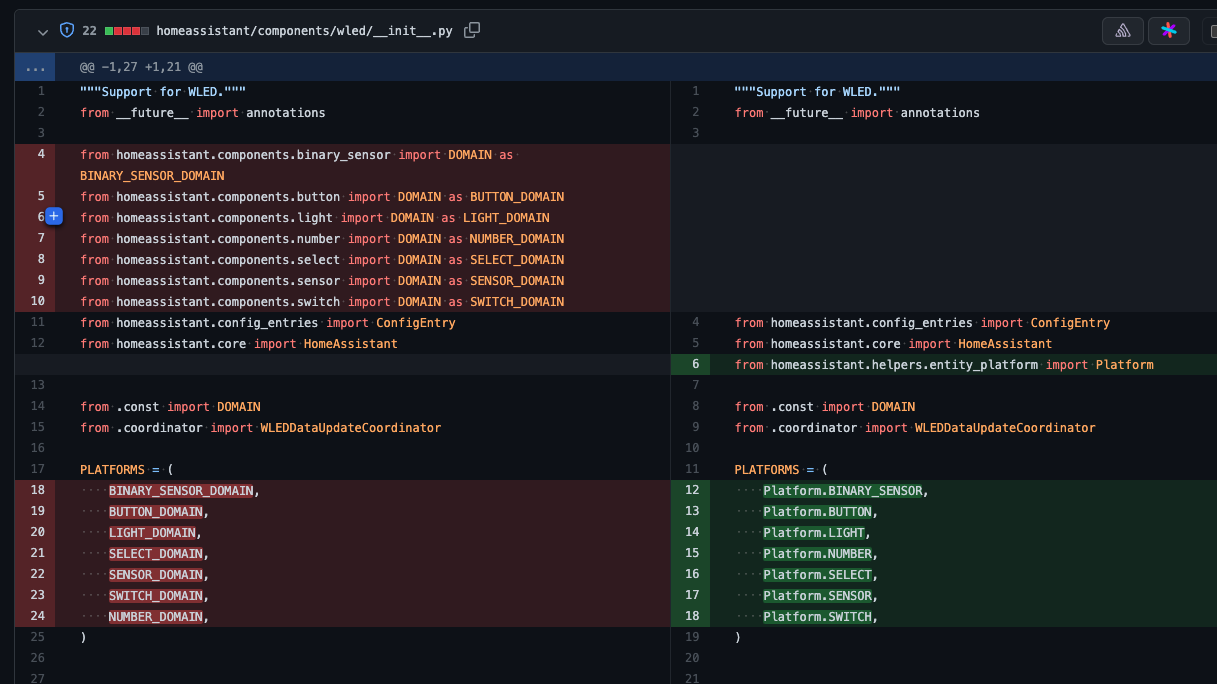Click the rightmost partially visible toolbar button
This screenshot has width=1217, height=684.
pyautogui.click(x=1210, y=30)
